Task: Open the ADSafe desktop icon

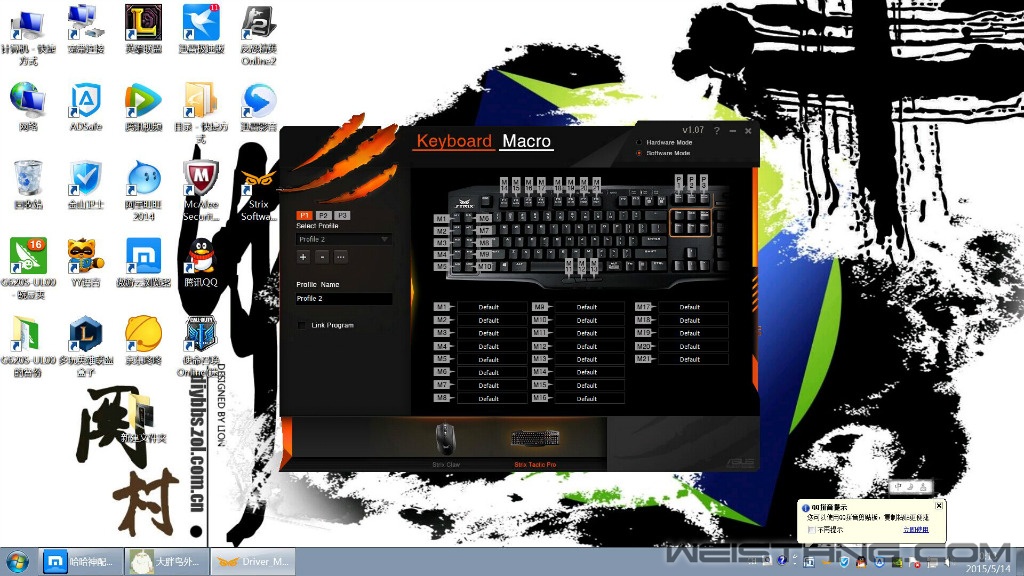Action: (86, 107)
